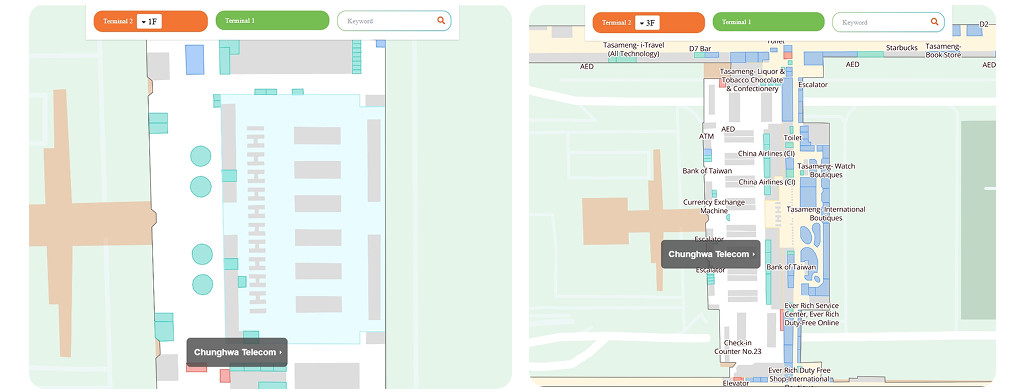The height and width of the screenshot is (392, 1024).
Task: Switch to Terminal 1 in the 1F map
Action: click(x=272, y=21)
